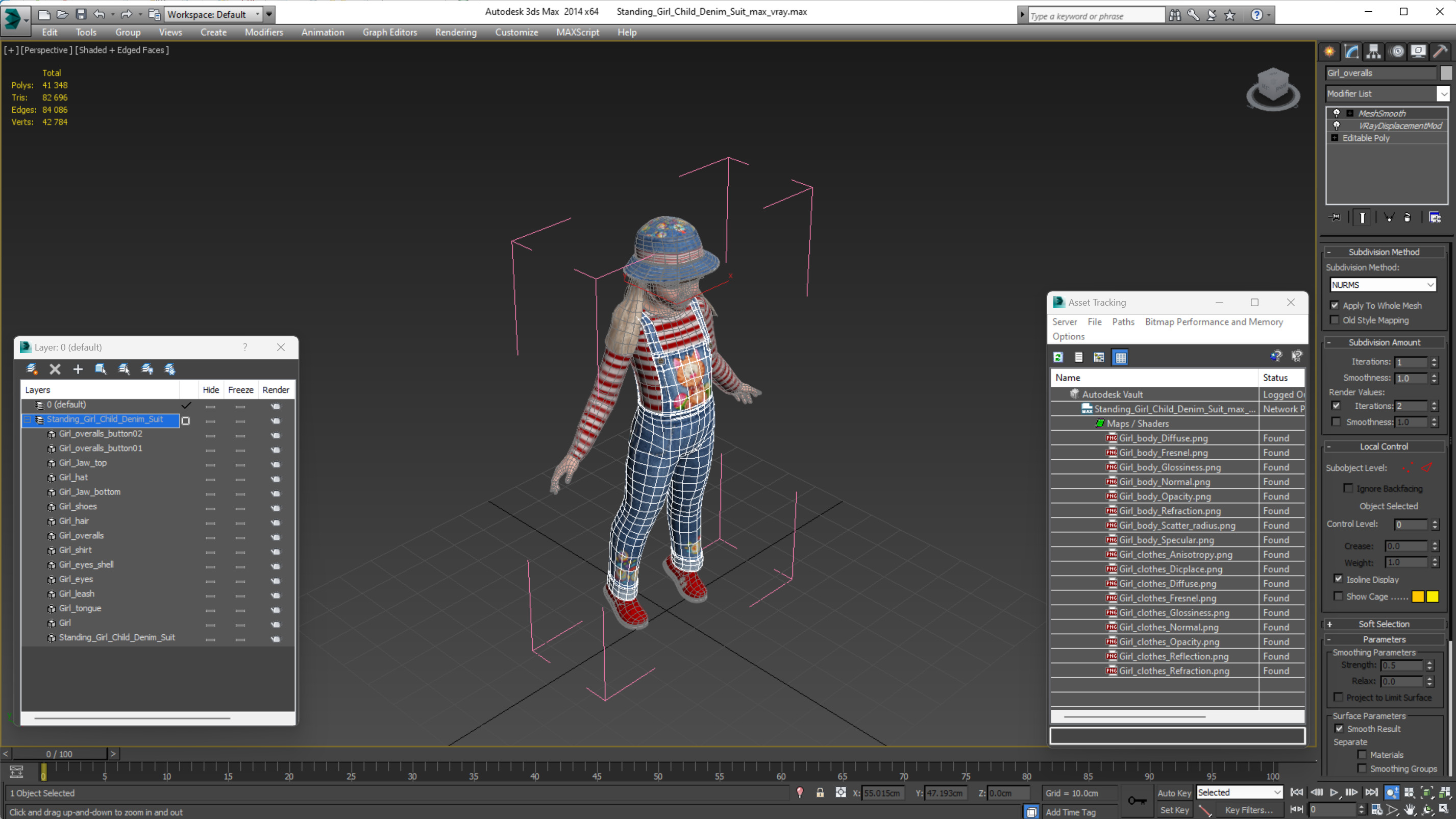The width and height of the screenshot is (1456, 819).
Task: Click the Pan View hand icon
Action: point(1410,810)
